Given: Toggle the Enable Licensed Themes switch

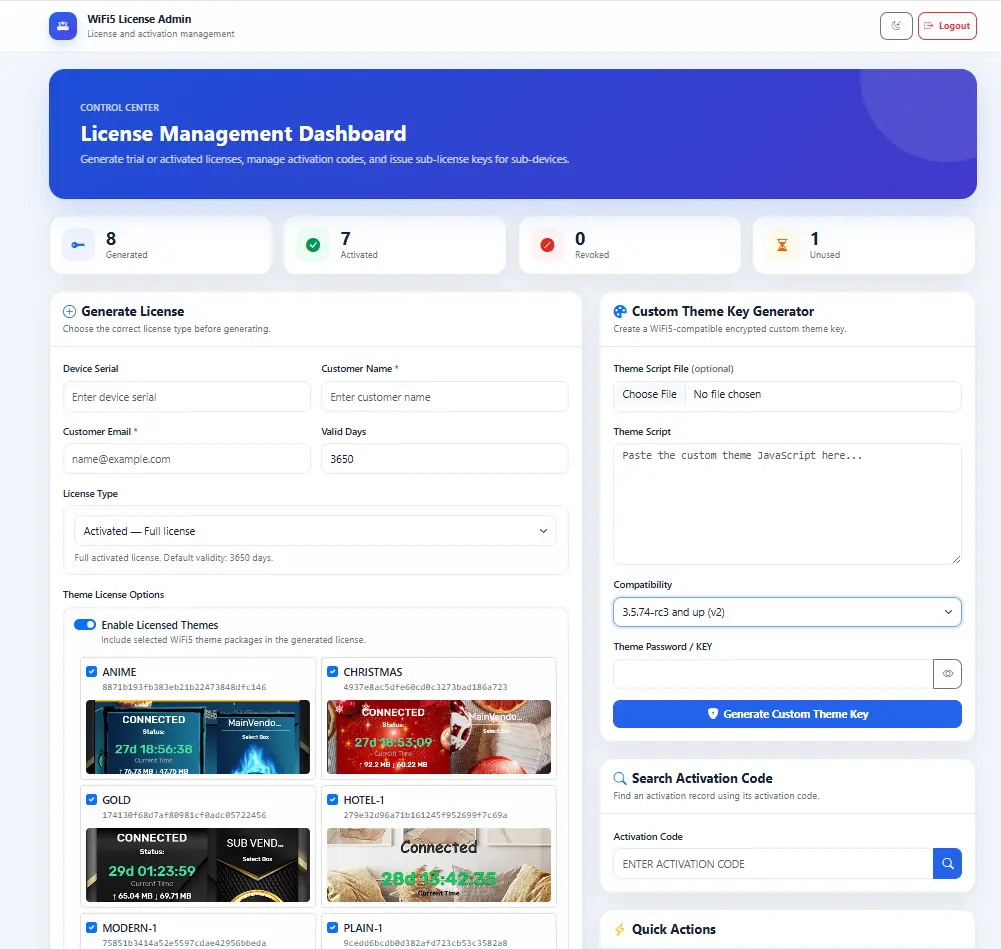Looking at the screenshot, I should [x=85, y=625].
